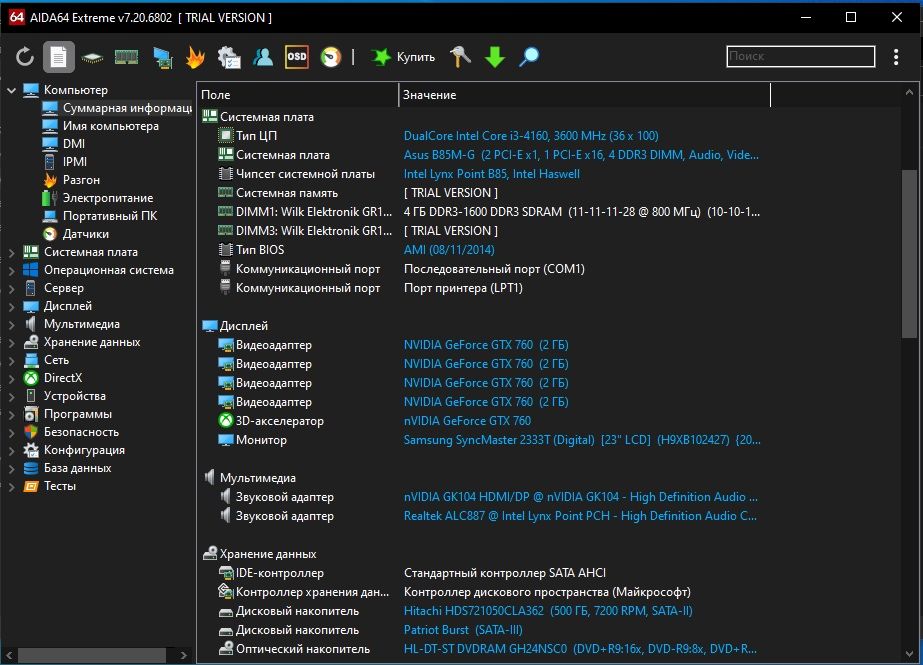The height and width of the screenshot is (665, 923).
Task: Click the Значение column header
Action: (x=585, y=95)
